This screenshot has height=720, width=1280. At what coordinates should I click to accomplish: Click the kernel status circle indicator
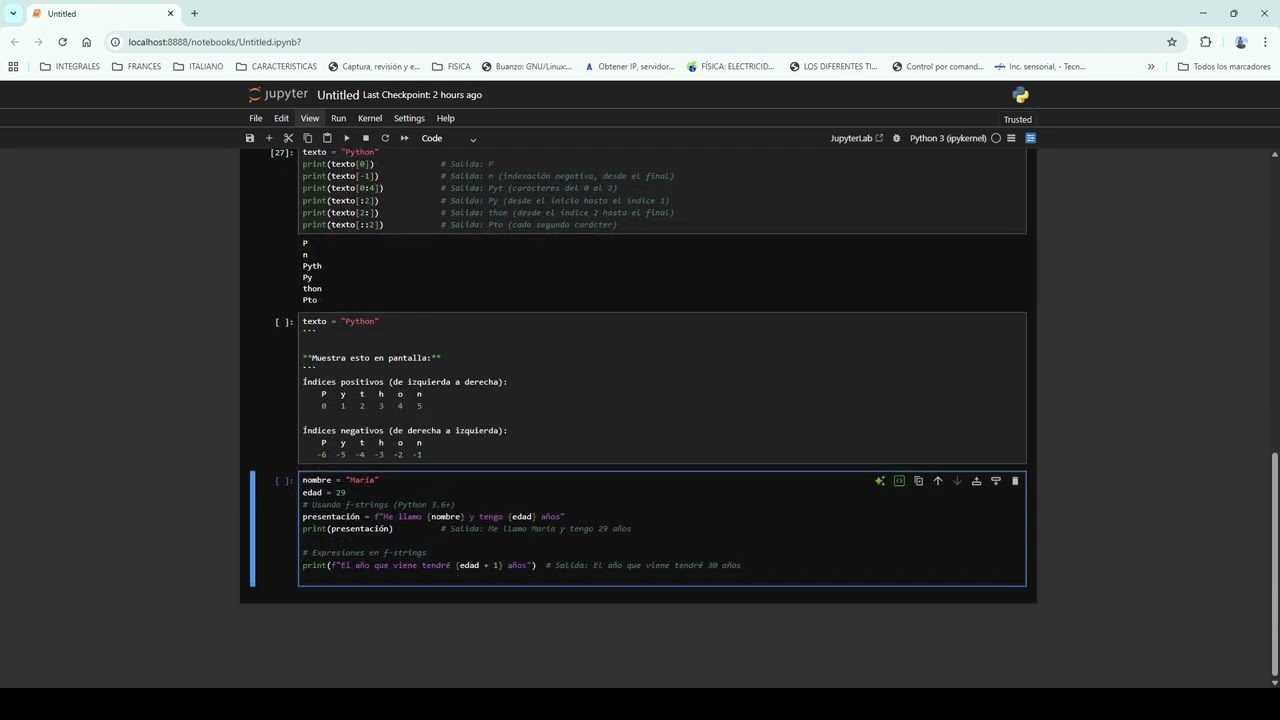click(996, 138)
